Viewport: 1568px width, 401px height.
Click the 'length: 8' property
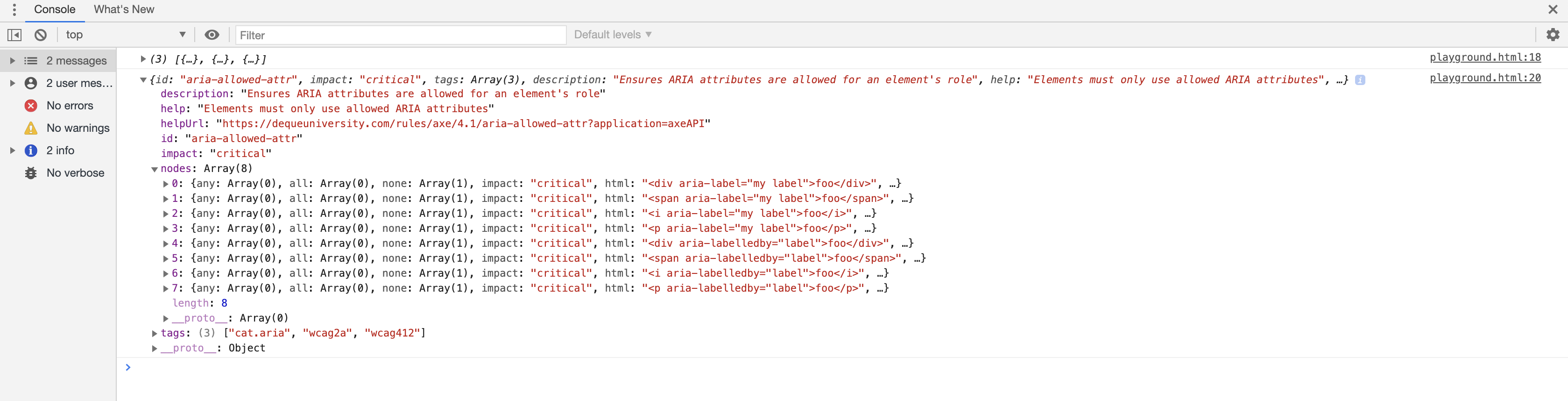tap(200, 303)
